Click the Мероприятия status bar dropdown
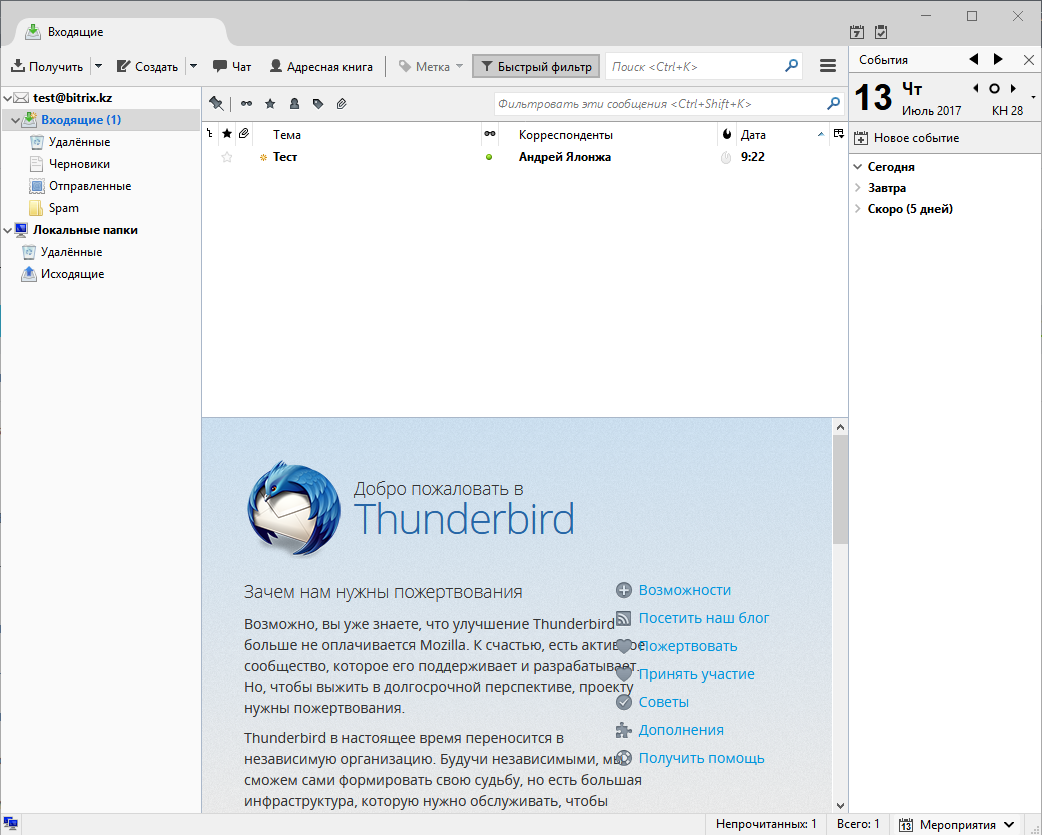Viewport: 1042px width, 835px height. pyautogui.click(x=956, y=825)
